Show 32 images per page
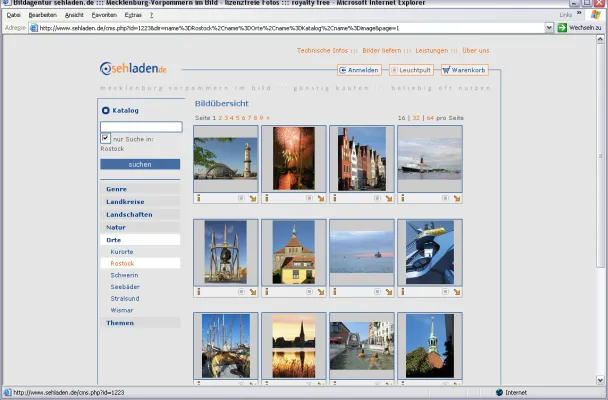The height and width of the screenshot is (400, 608). click(x=416, y=118)
